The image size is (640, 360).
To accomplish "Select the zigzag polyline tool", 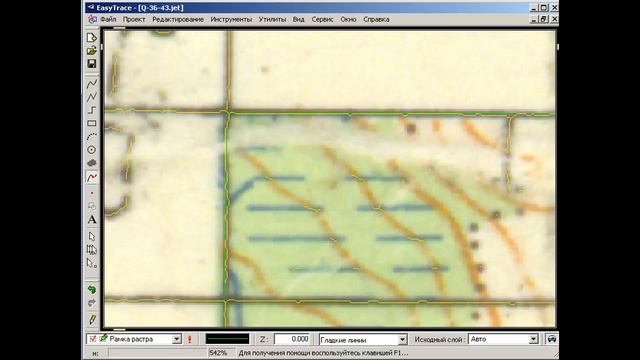I will (92, 97).
